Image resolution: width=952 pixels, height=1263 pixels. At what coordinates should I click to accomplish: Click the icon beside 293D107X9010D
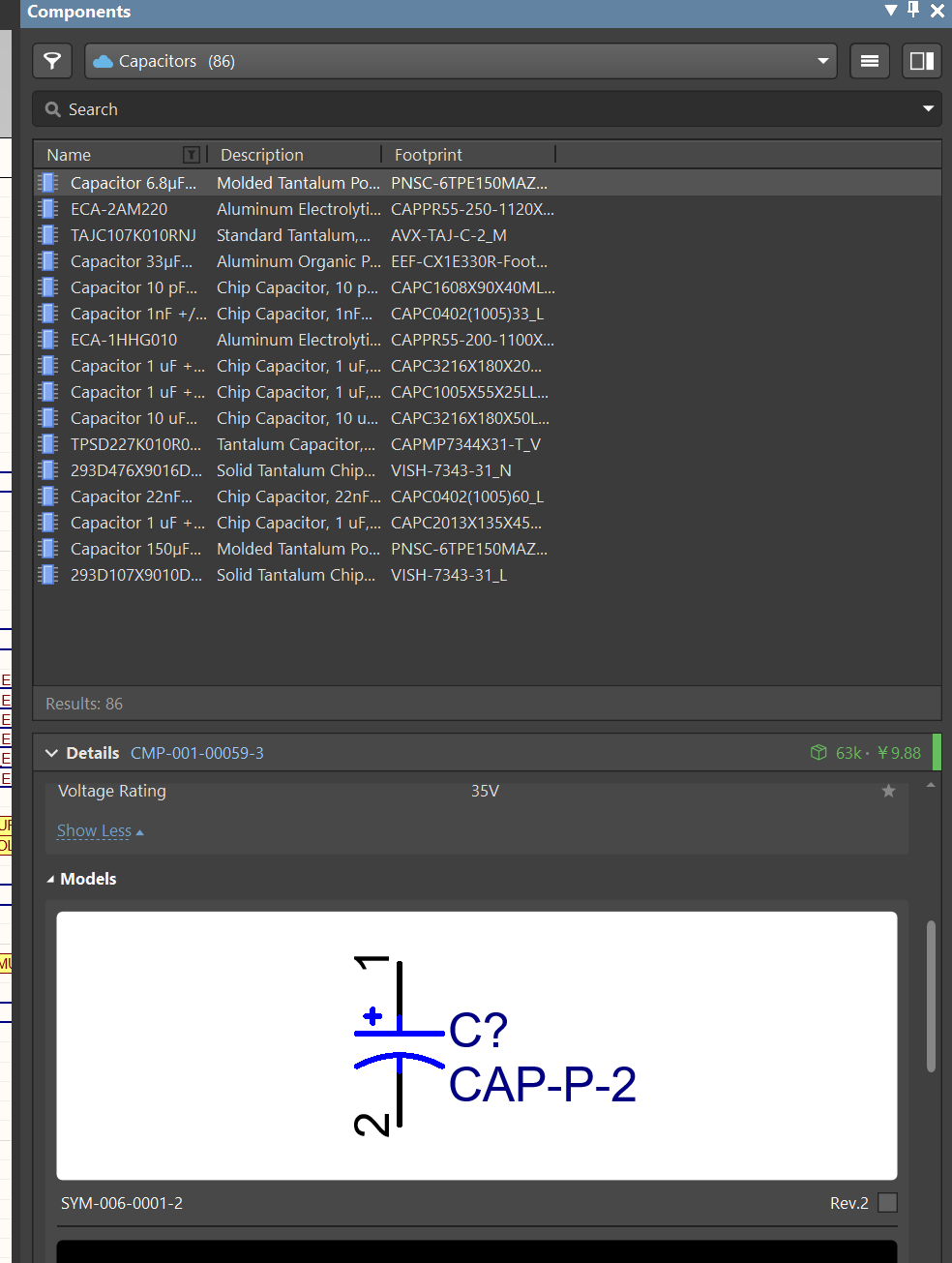[48, 574]
